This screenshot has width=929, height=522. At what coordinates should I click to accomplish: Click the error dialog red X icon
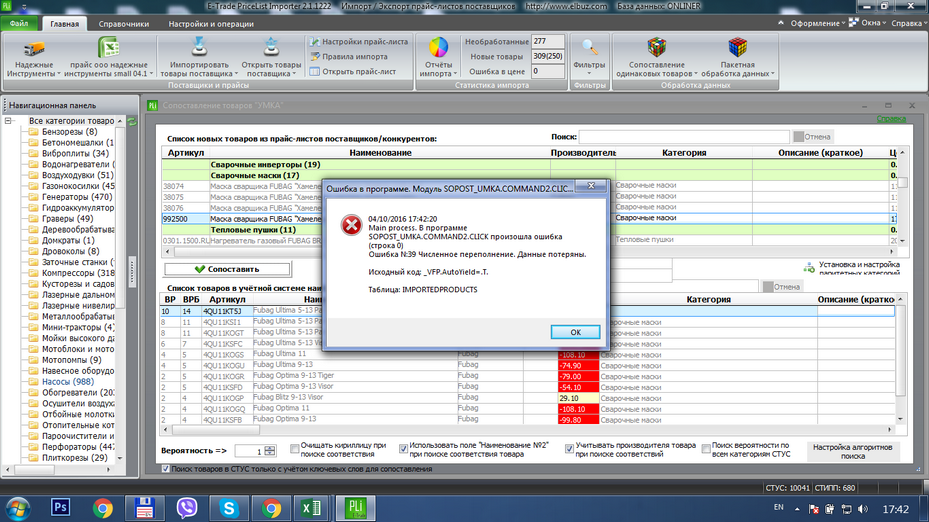(x=351, y=225)
